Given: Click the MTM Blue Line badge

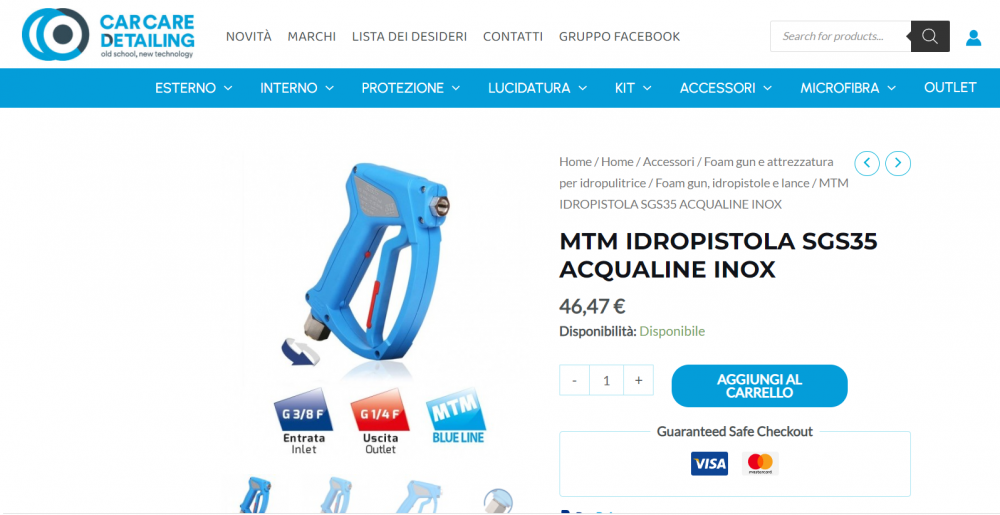Looking at the screenshot, I should point(457,417).
